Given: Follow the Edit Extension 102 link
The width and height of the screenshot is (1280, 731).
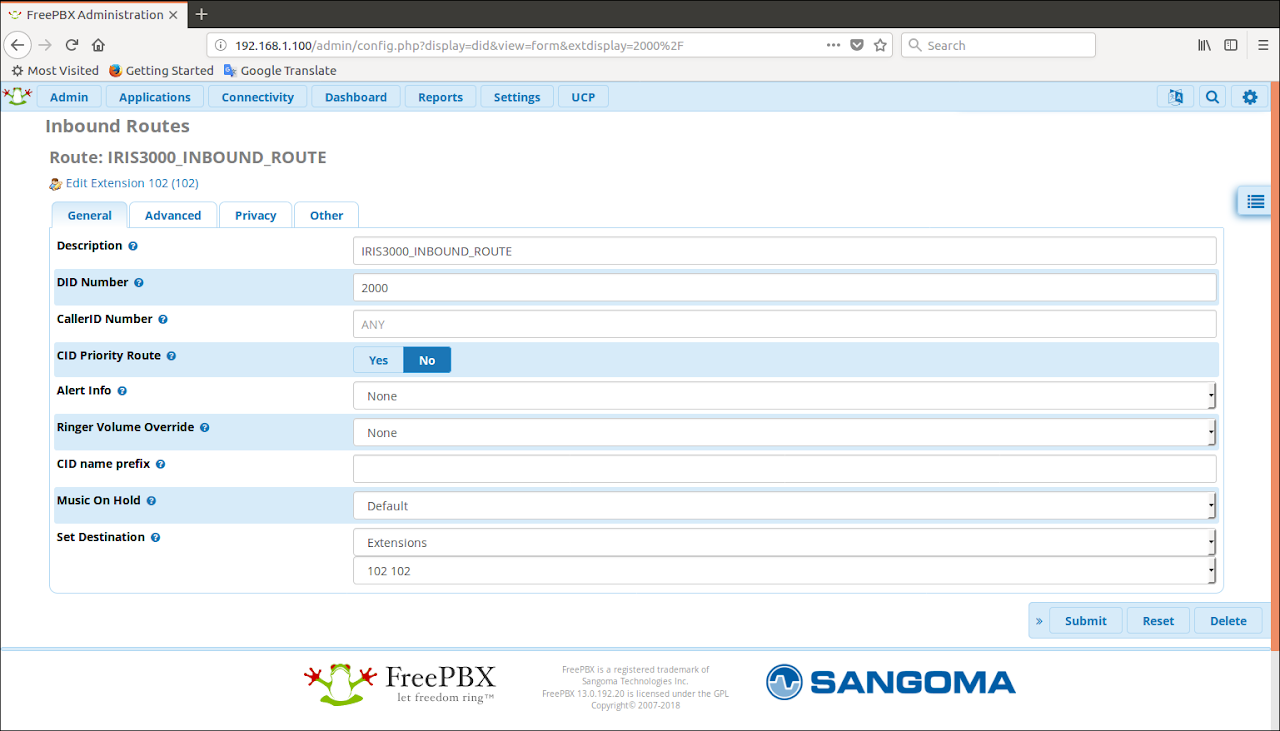Looking at the screenshot, I should (x=131, y=183).
